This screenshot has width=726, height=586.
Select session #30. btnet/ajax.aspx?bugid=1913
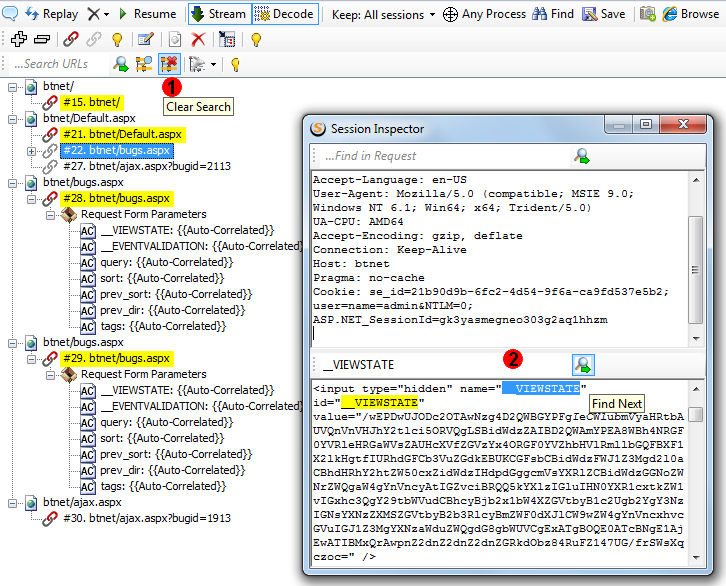147,518
